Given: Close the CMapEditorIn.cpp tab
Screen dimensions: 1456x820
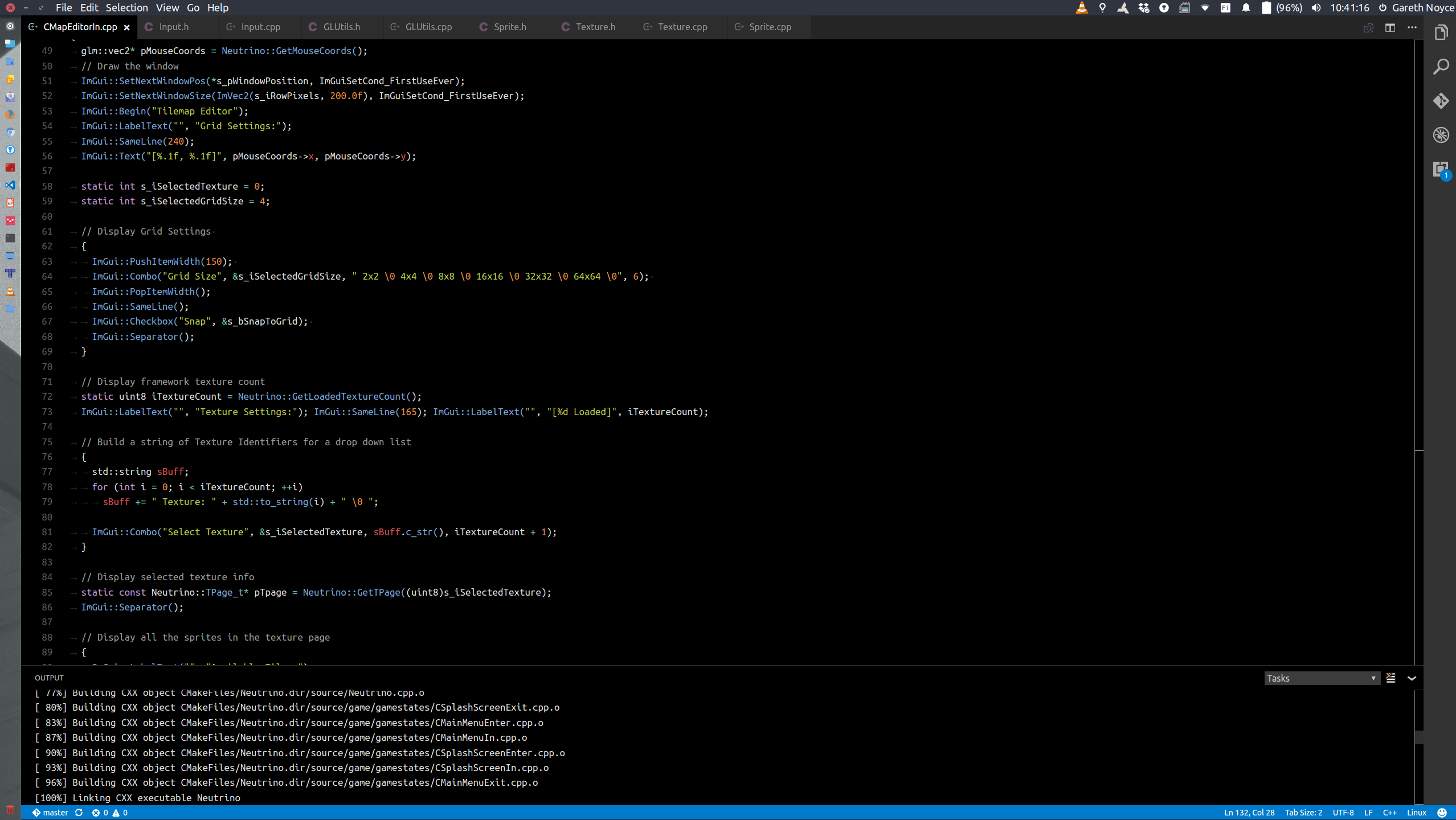Looking at the screenshot, I should point(127,27).
